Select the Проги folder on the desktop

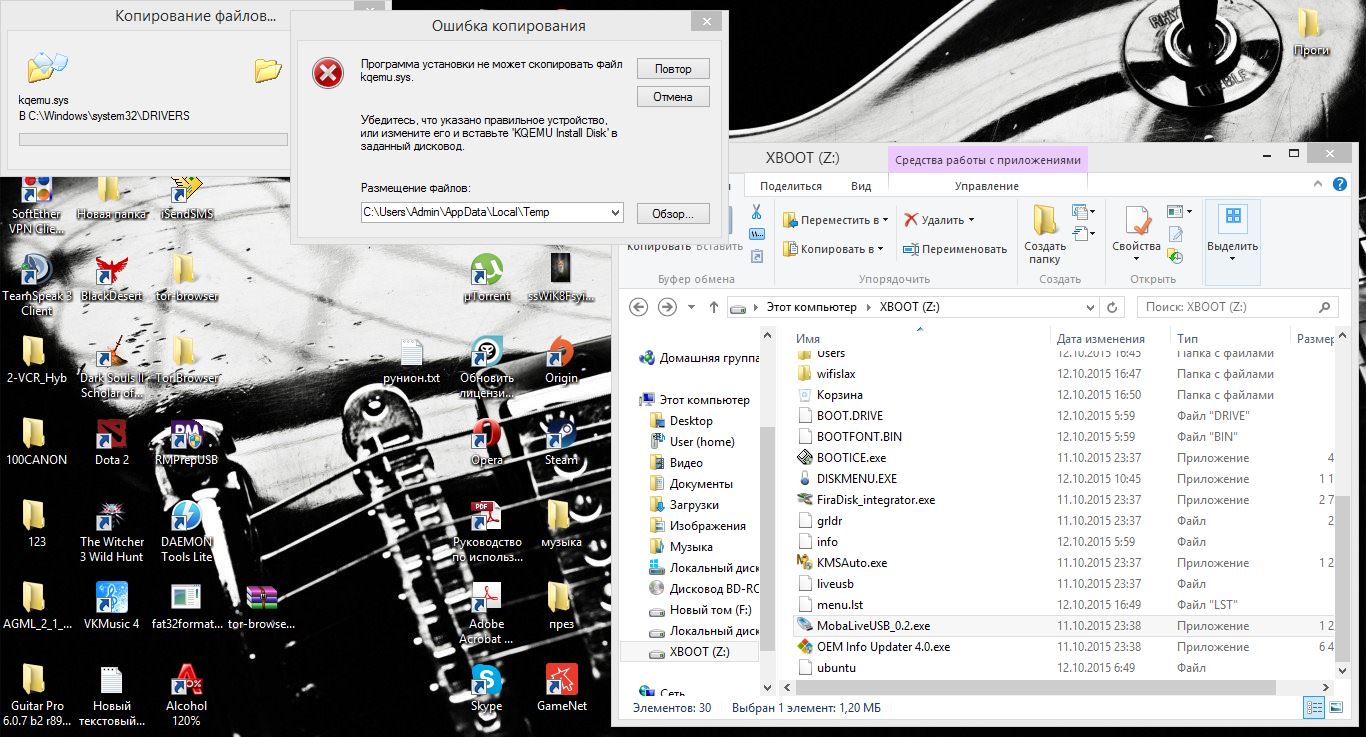1310,32
